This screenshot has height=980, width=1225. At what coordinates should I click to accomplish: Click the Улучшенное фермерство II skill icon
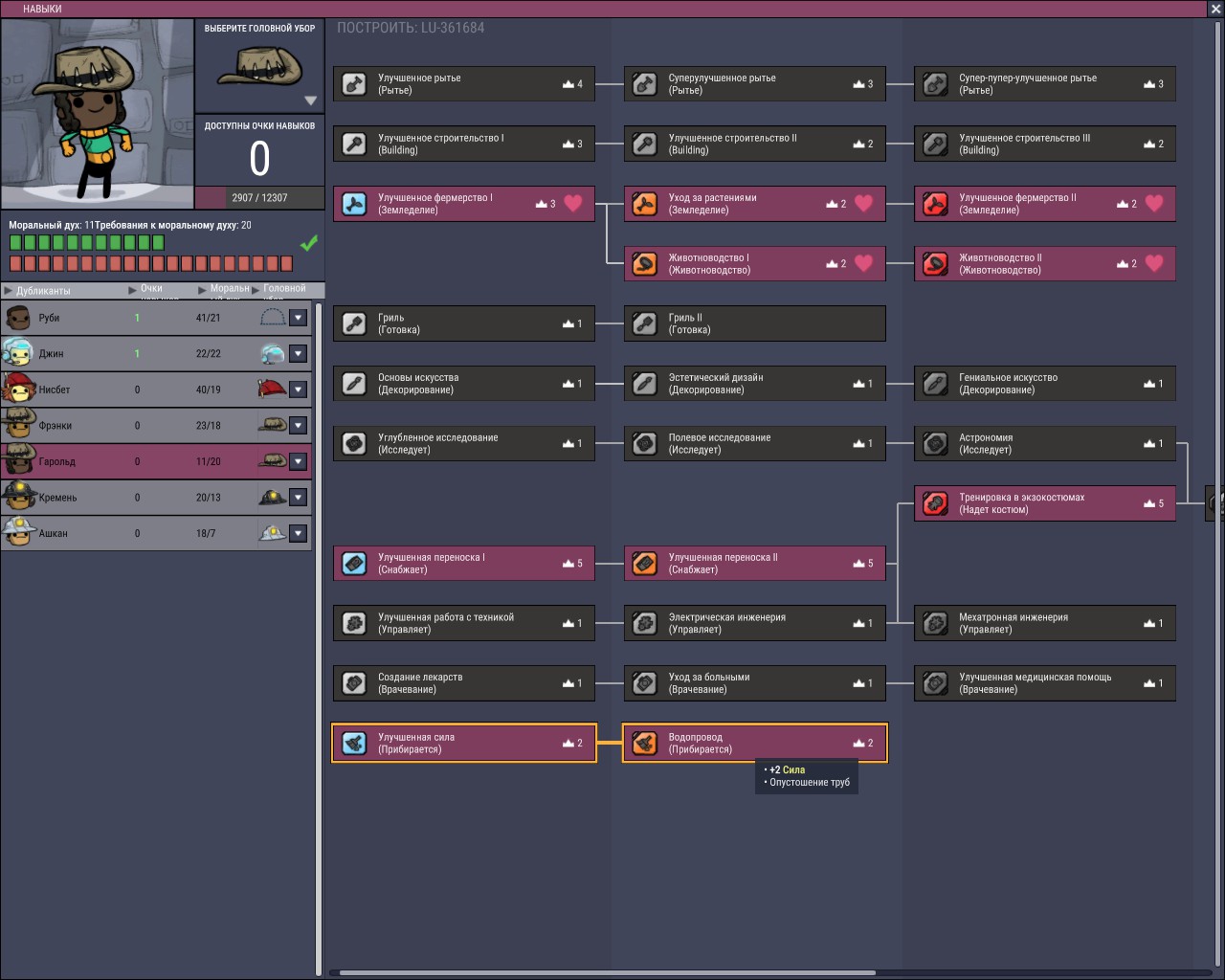coord(935,204)
